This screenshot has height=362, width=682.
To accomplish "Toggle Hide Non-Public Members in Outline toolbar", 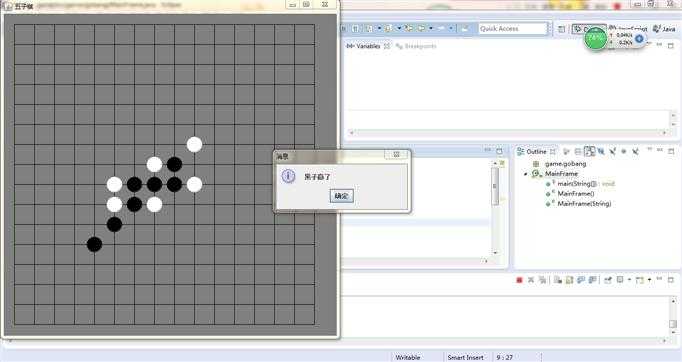I will (601, 151).
